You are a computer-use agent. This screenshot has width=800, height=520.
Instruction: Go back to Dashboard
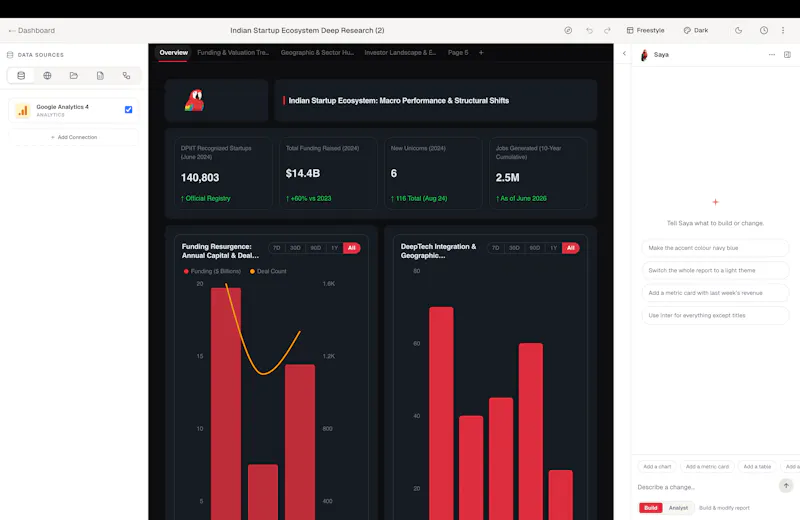point(32,31)
